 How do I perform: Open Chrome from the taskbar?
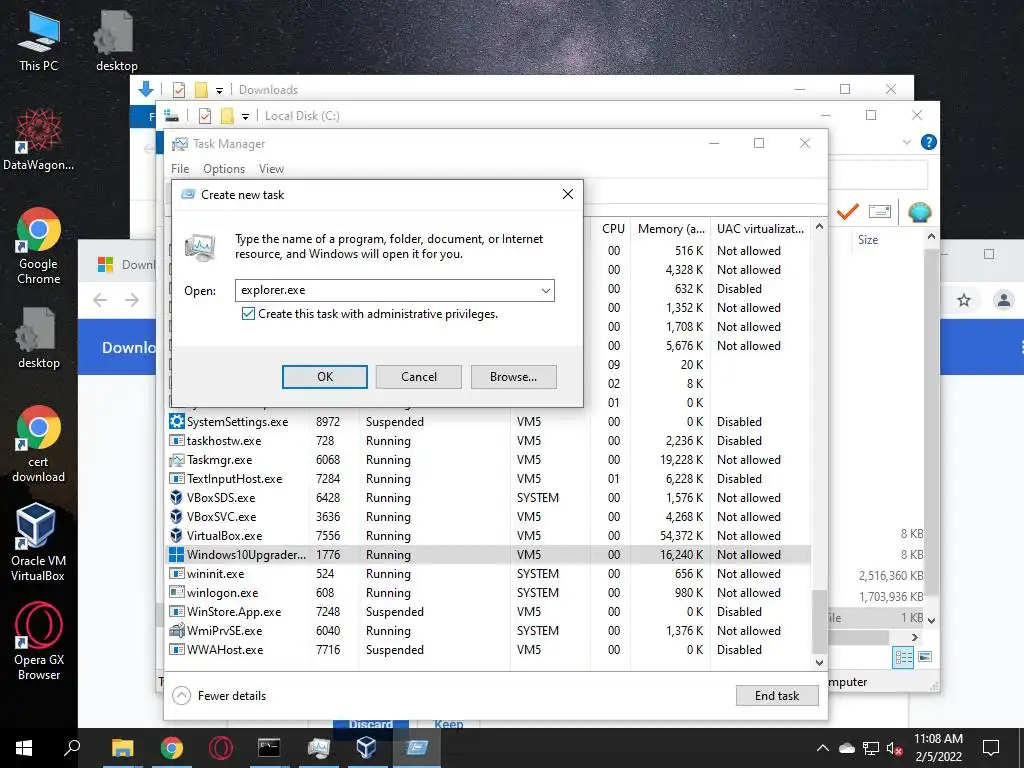[x=172, y=748]
